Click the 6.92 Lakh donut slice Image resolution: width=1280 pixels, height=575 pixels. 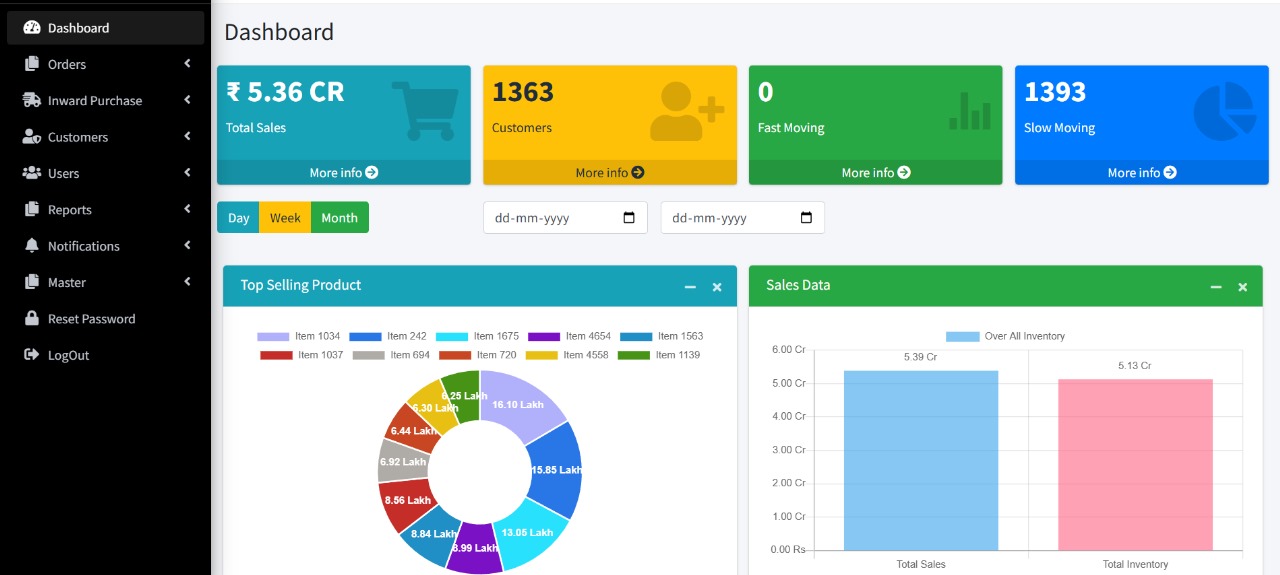(401, 461)
